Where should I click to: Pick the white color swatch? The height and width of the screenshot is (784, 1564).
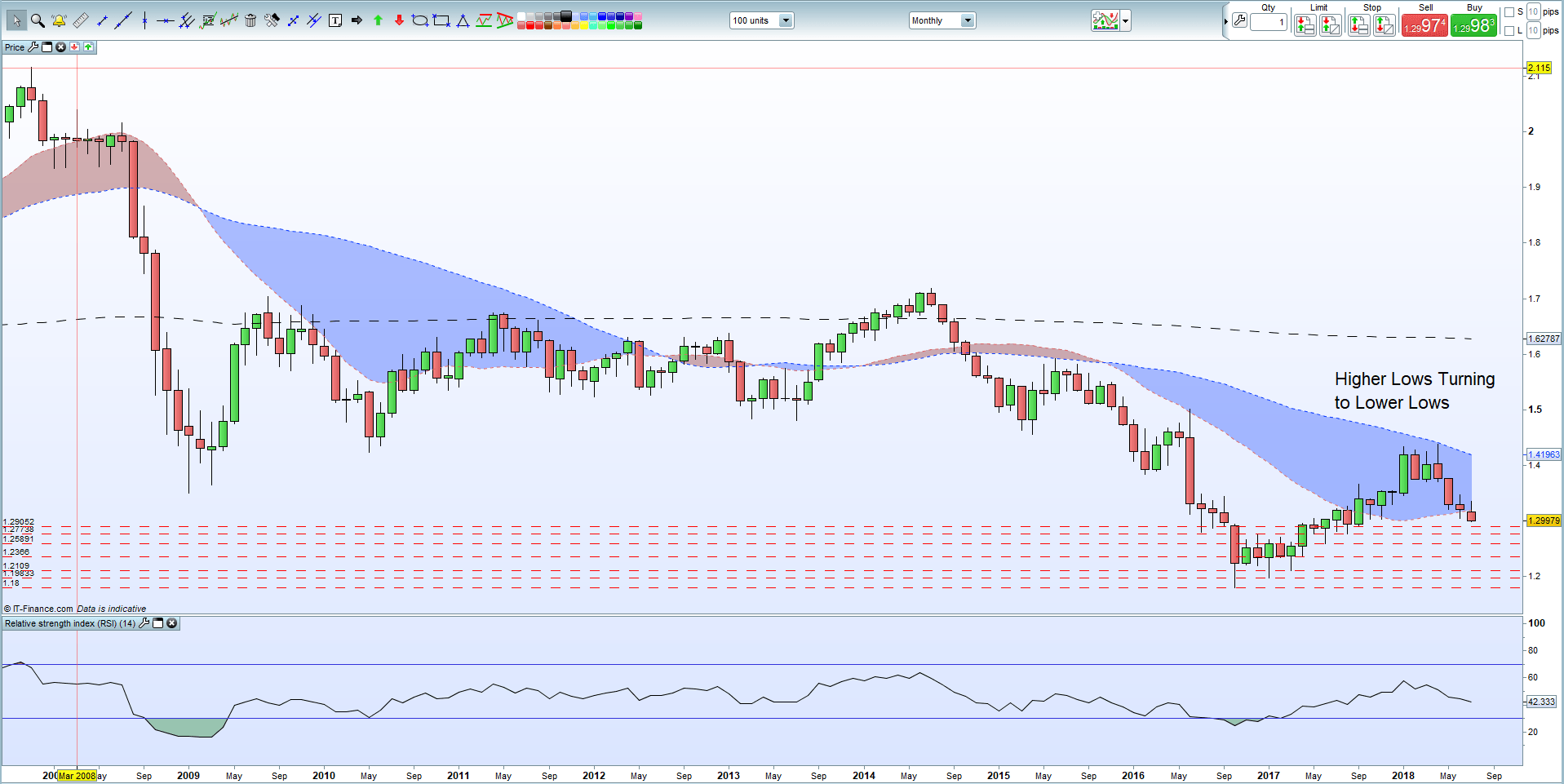[x=521, y=16]
